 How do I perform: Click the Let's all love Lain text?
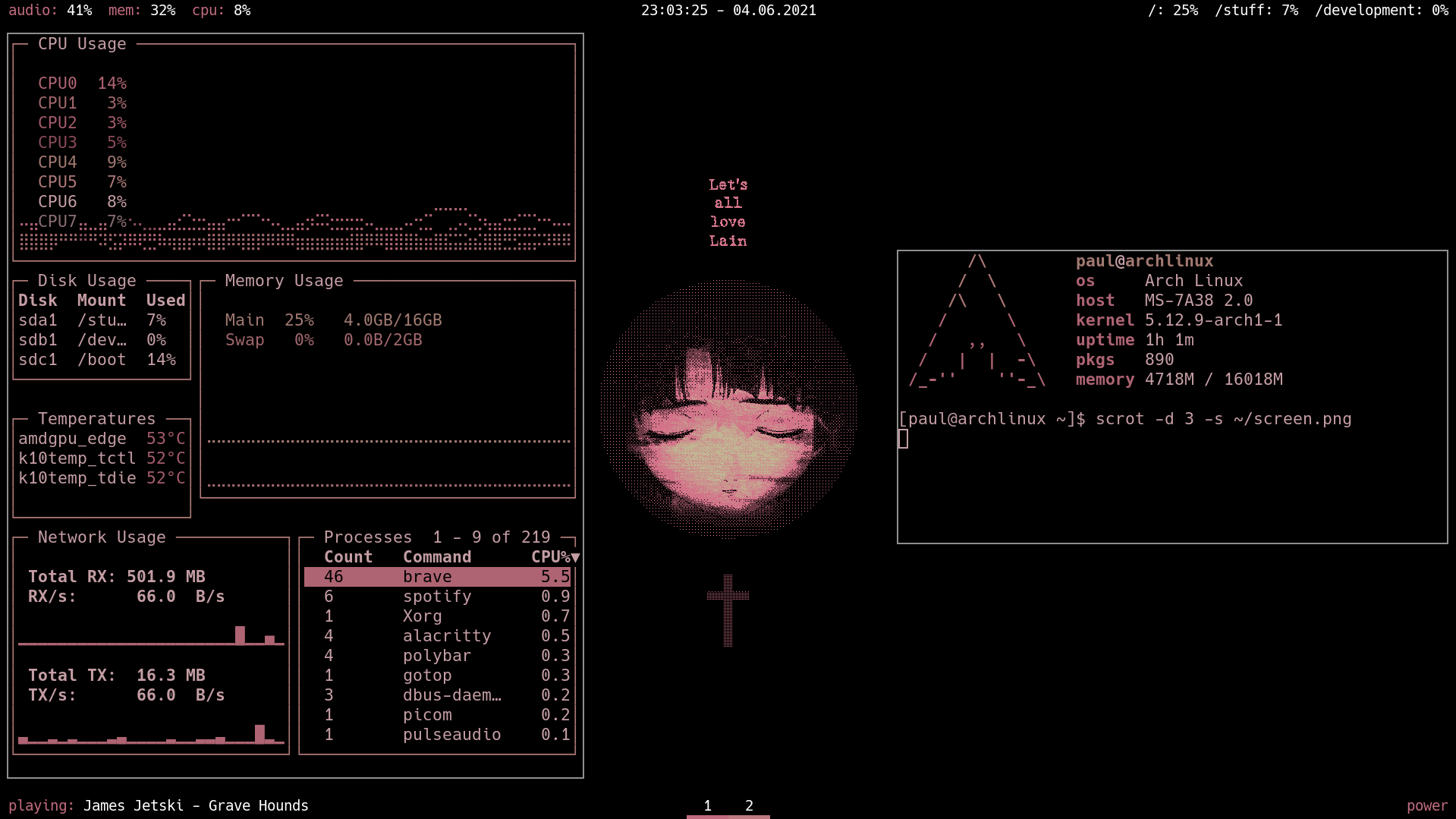(728, 213)
